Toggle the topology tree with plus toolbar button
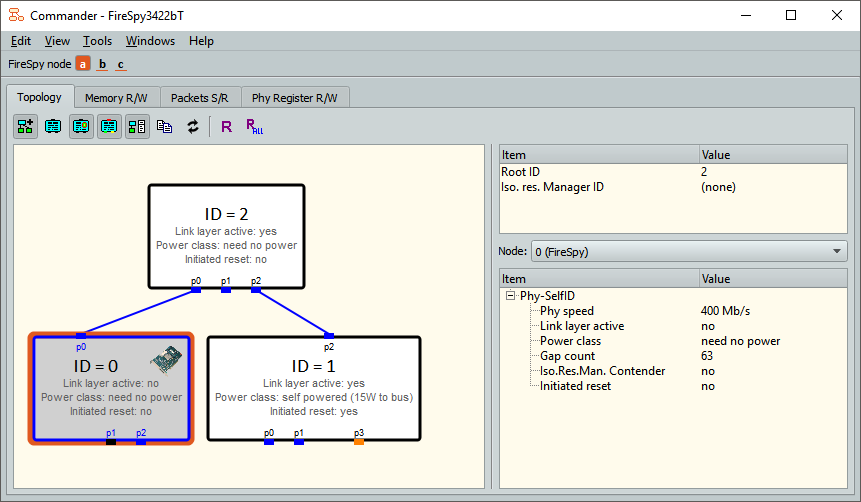This screenshot has width=861, height=502. click(x=25, y=127)
